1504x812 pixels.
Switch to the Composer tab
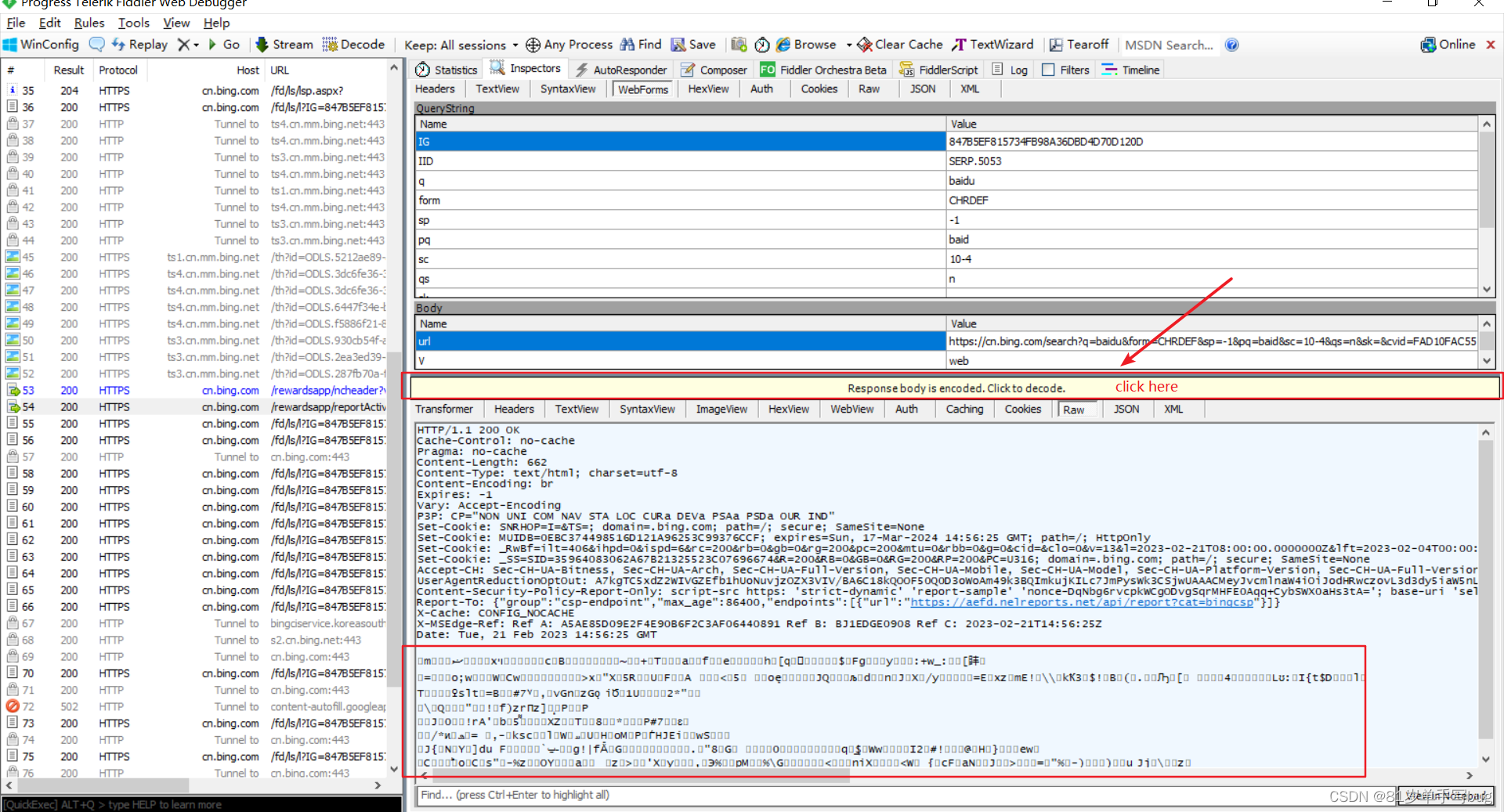714,70
